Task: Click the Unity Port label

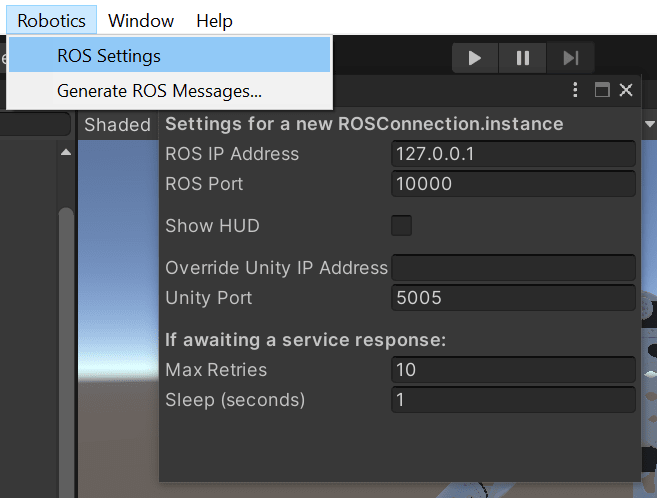Action: (209, 298)
